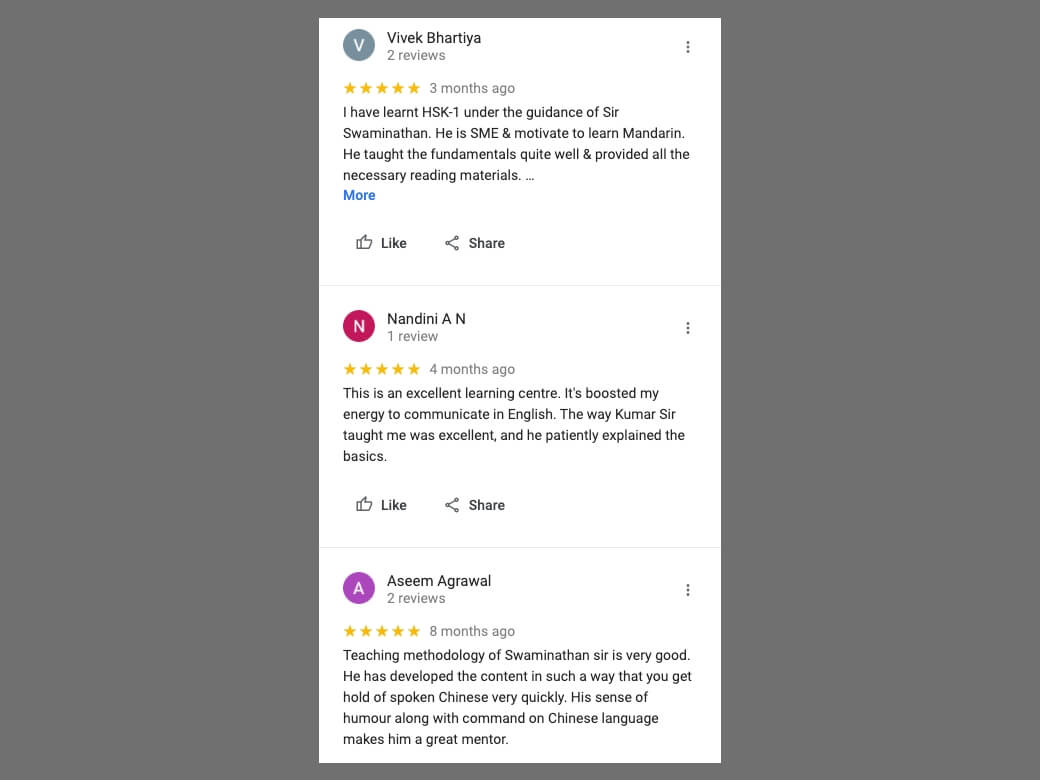
Task: Click the Share icon on Nandini's review
Action: click(452, 505)
